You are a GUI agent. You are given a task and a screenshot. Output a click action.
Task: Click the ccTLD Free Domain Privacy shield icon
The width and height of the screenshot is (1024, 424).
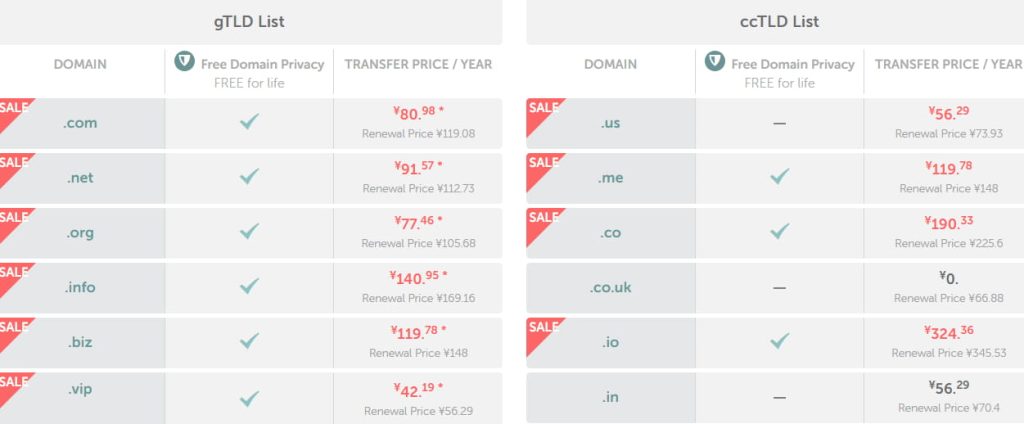pos(714,62)
